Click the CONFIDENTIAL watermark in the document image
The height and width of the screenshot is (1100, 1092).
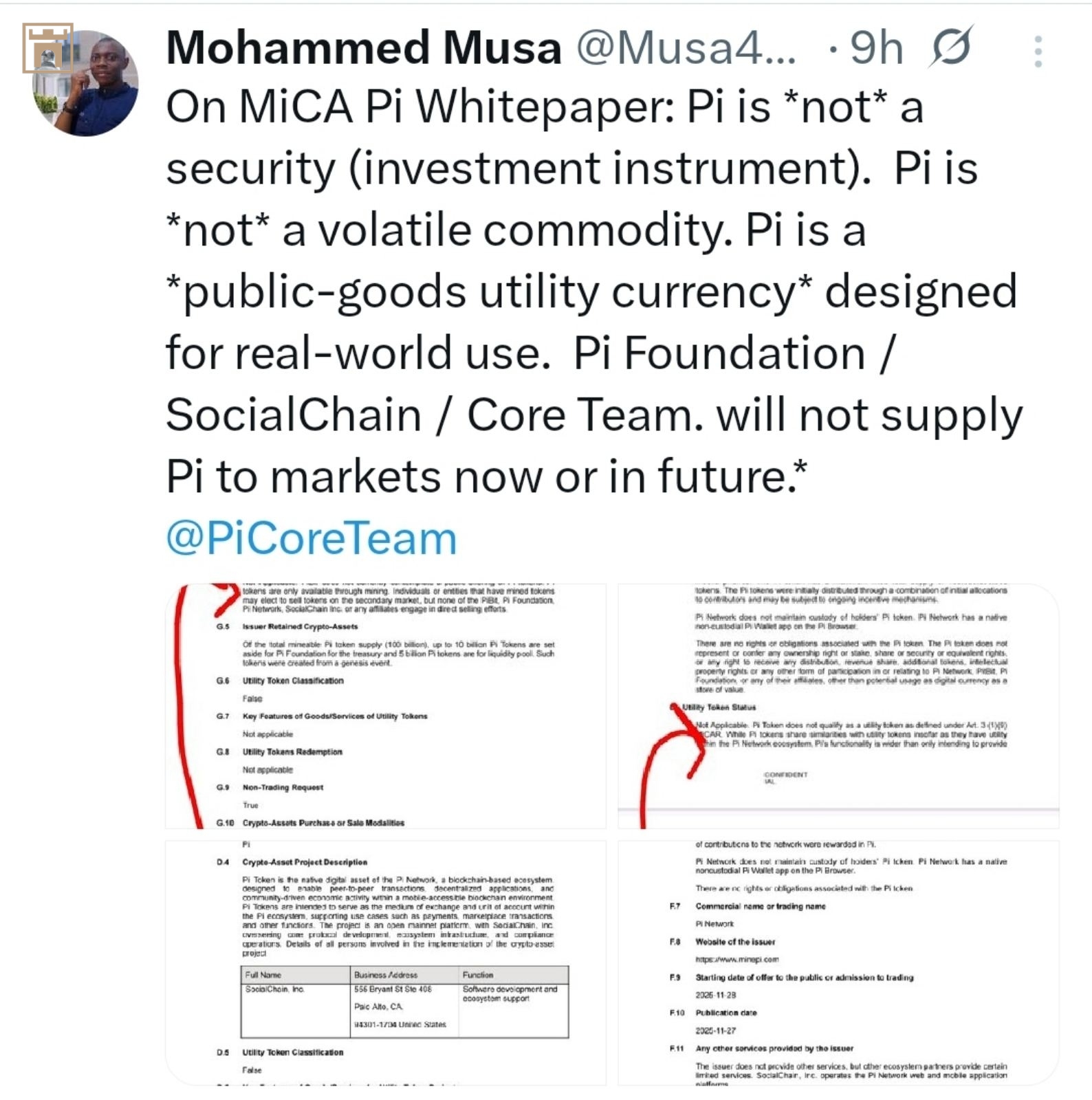(x=785, y=778)
